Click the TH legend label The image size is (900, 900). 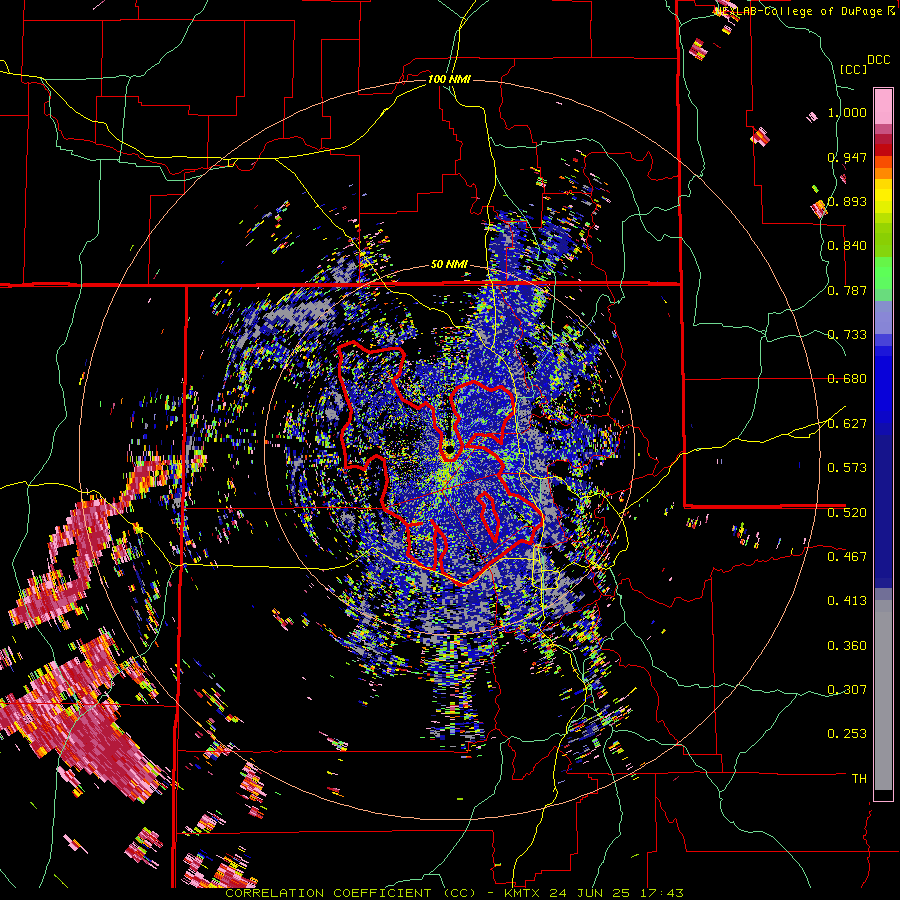[859, 779]
